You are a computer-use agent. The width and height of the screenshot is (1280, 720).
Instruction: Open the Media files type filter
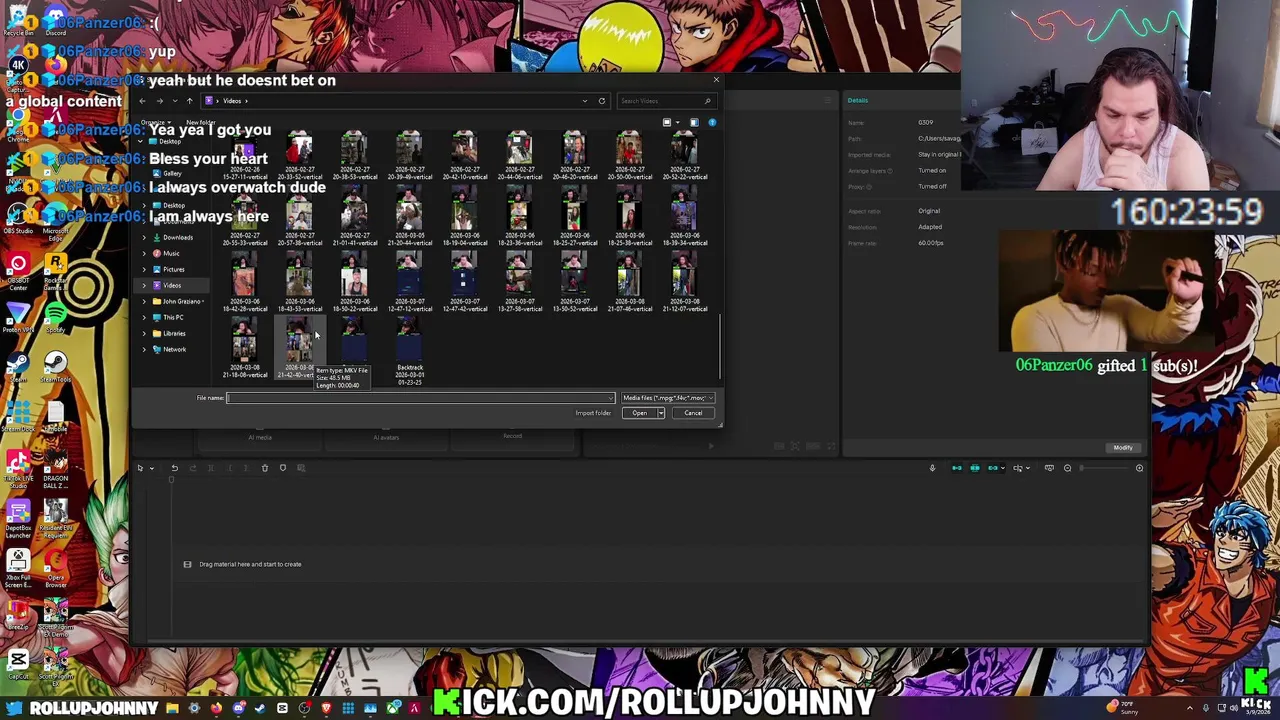tap(668, 398)
